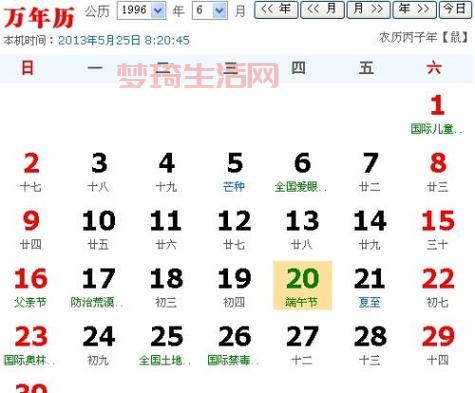Select date 7 with lunar 廿二
Screen dimensions: 475x393
click(370, 172)
